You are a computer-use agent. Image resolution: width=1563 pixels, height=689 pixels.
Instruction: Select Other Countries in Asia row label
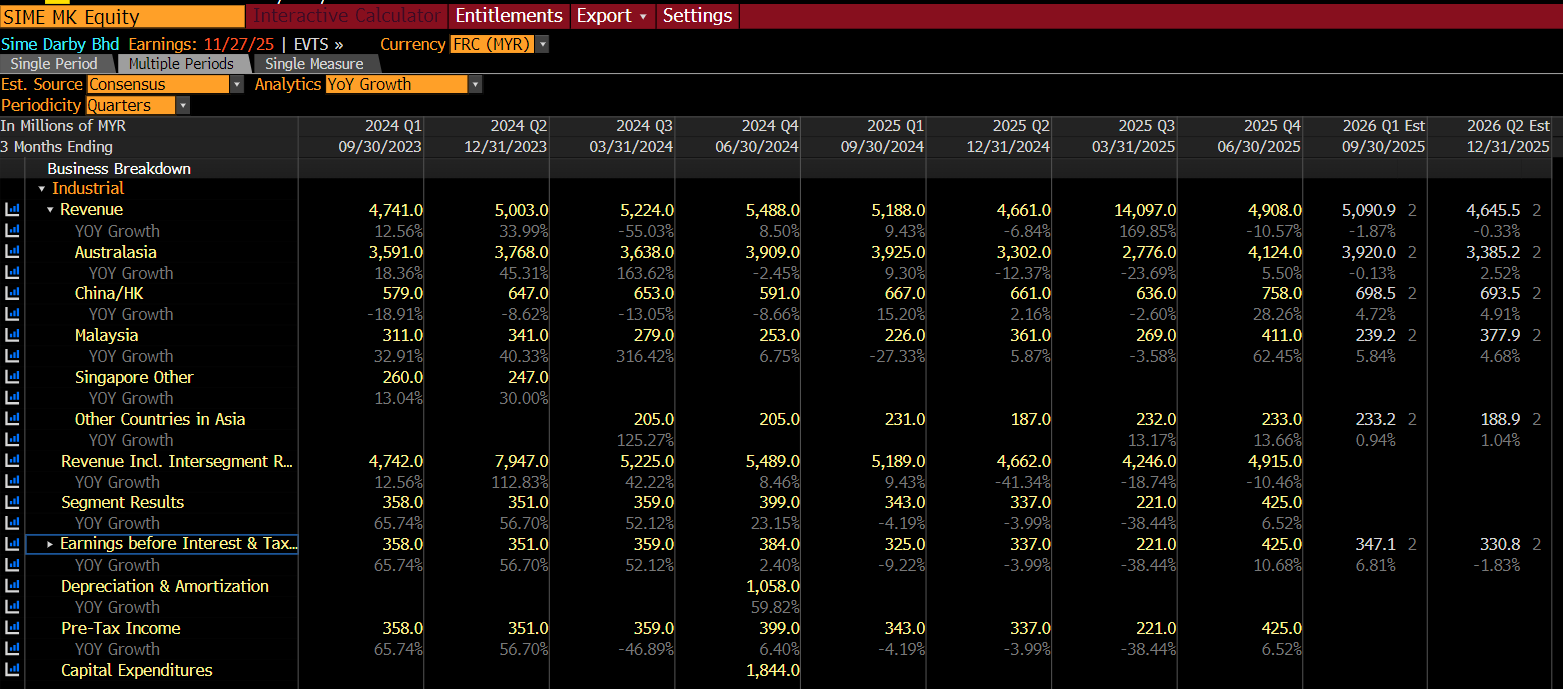[x=160, y=419]
